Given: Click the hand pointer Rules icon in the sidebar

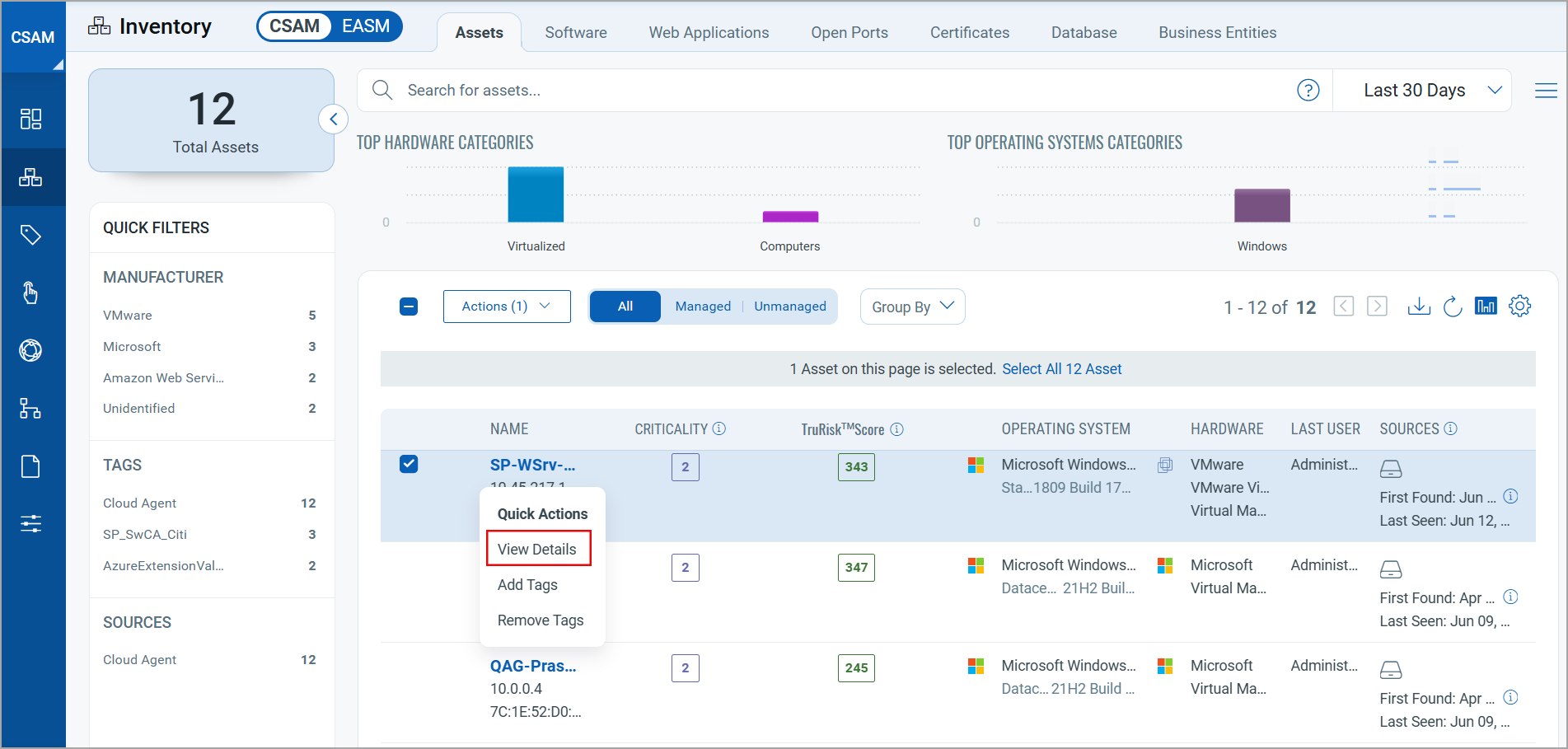Looking at the screenshot, I should (x=30, y=293).
